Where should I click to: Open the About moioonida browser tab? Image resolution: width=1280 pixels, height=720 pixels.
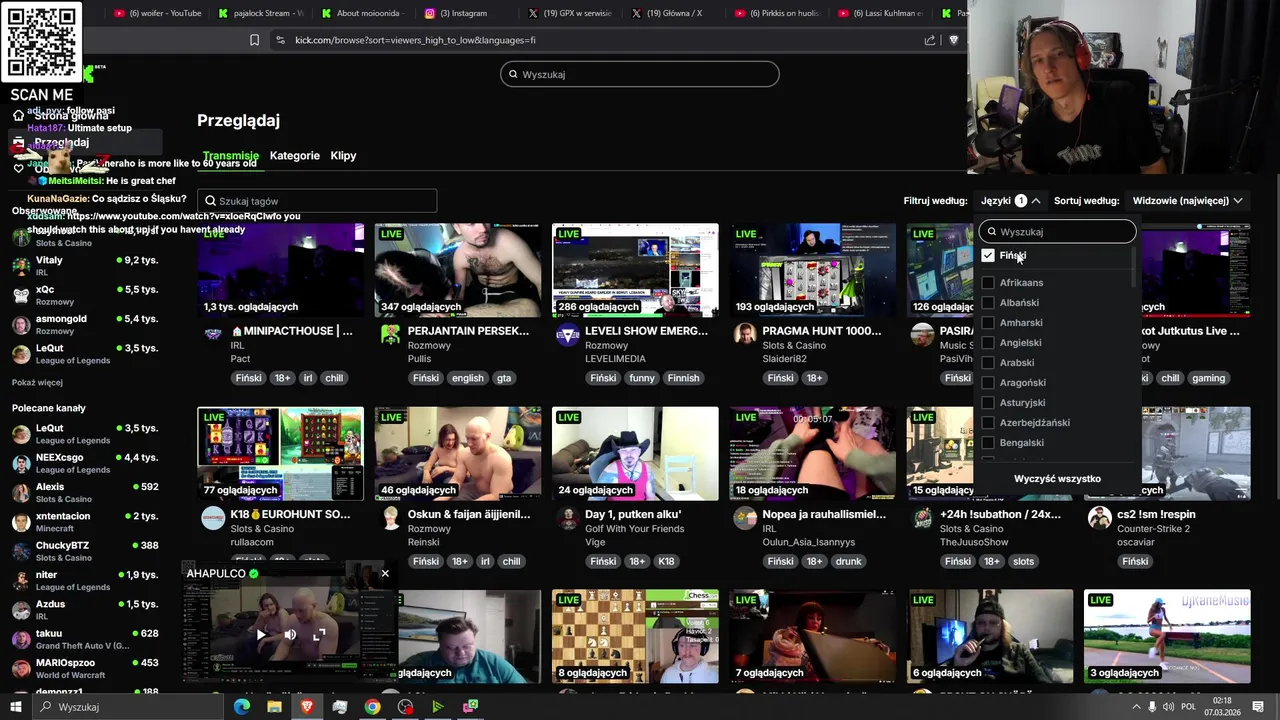[x=364, y=13]
